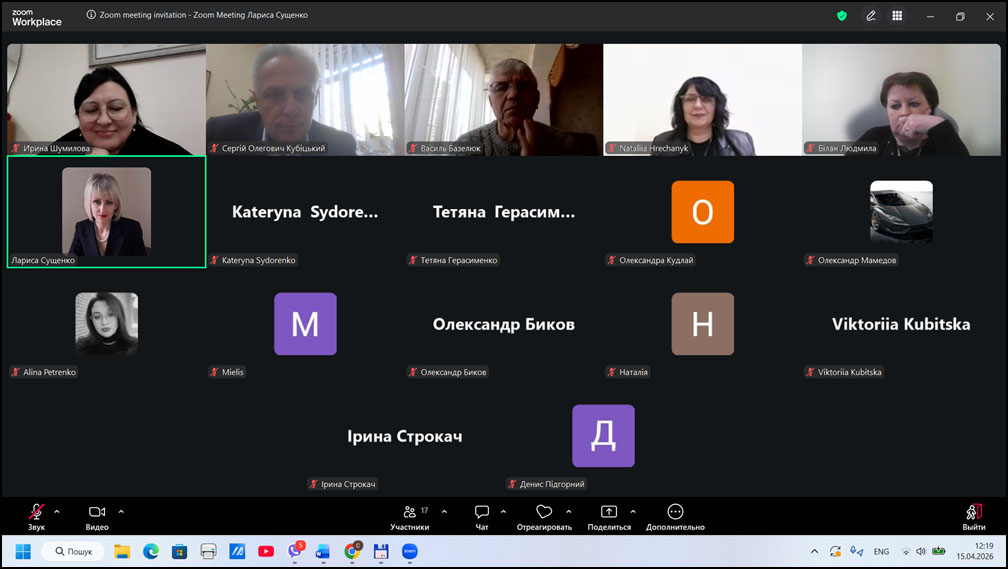Select Сергій Олегович Кубіцький video tile
The width and height of the screenshot is (1008, 569).
305,100
